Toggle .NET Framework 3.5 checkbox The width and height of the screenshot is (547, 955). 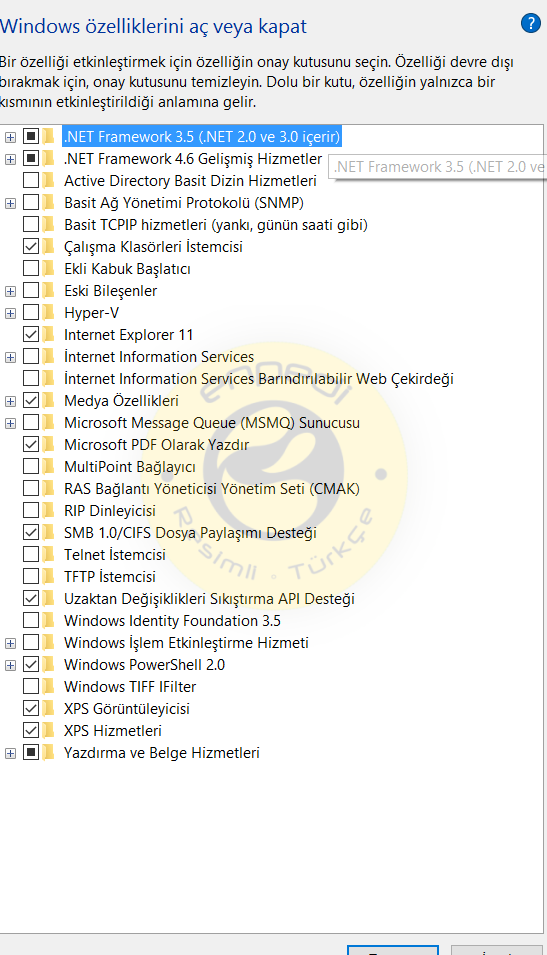tap(30, 136)
